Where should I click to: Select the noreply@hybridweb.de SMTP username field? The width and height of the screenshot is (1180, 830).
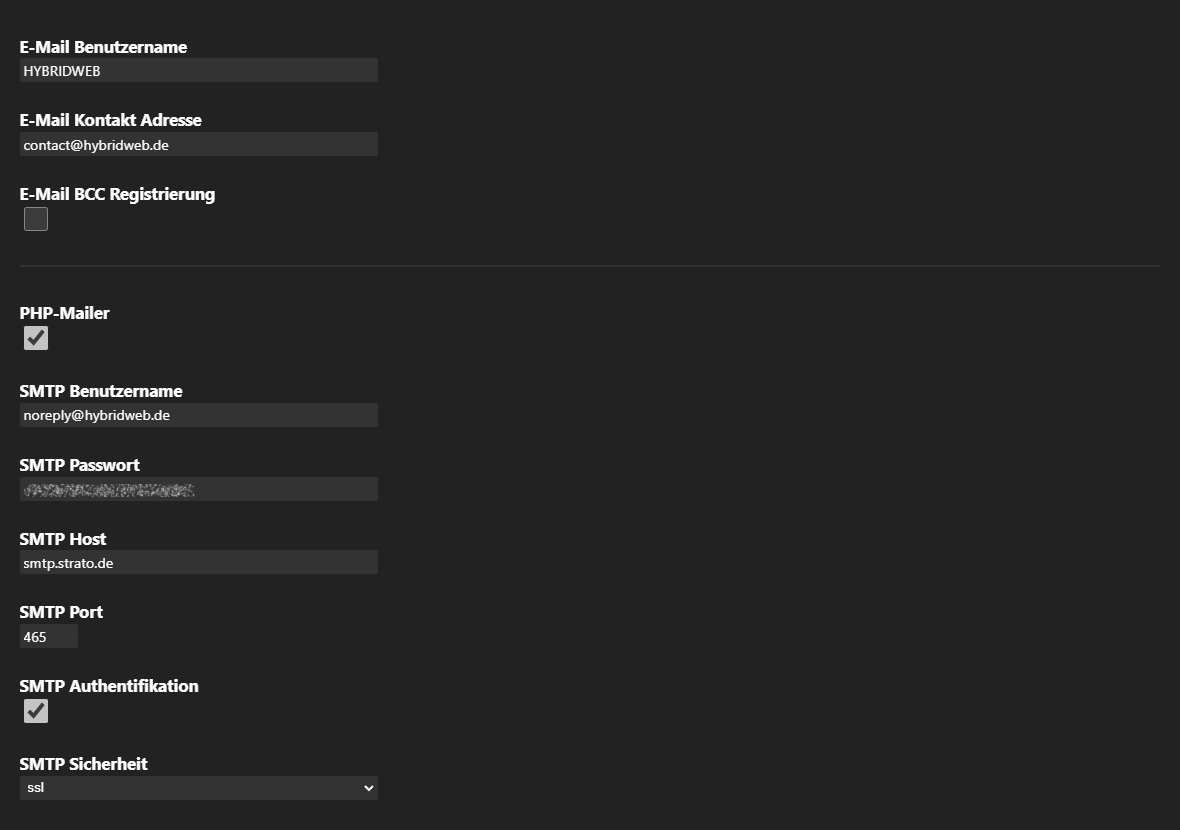tap(199, 415)
